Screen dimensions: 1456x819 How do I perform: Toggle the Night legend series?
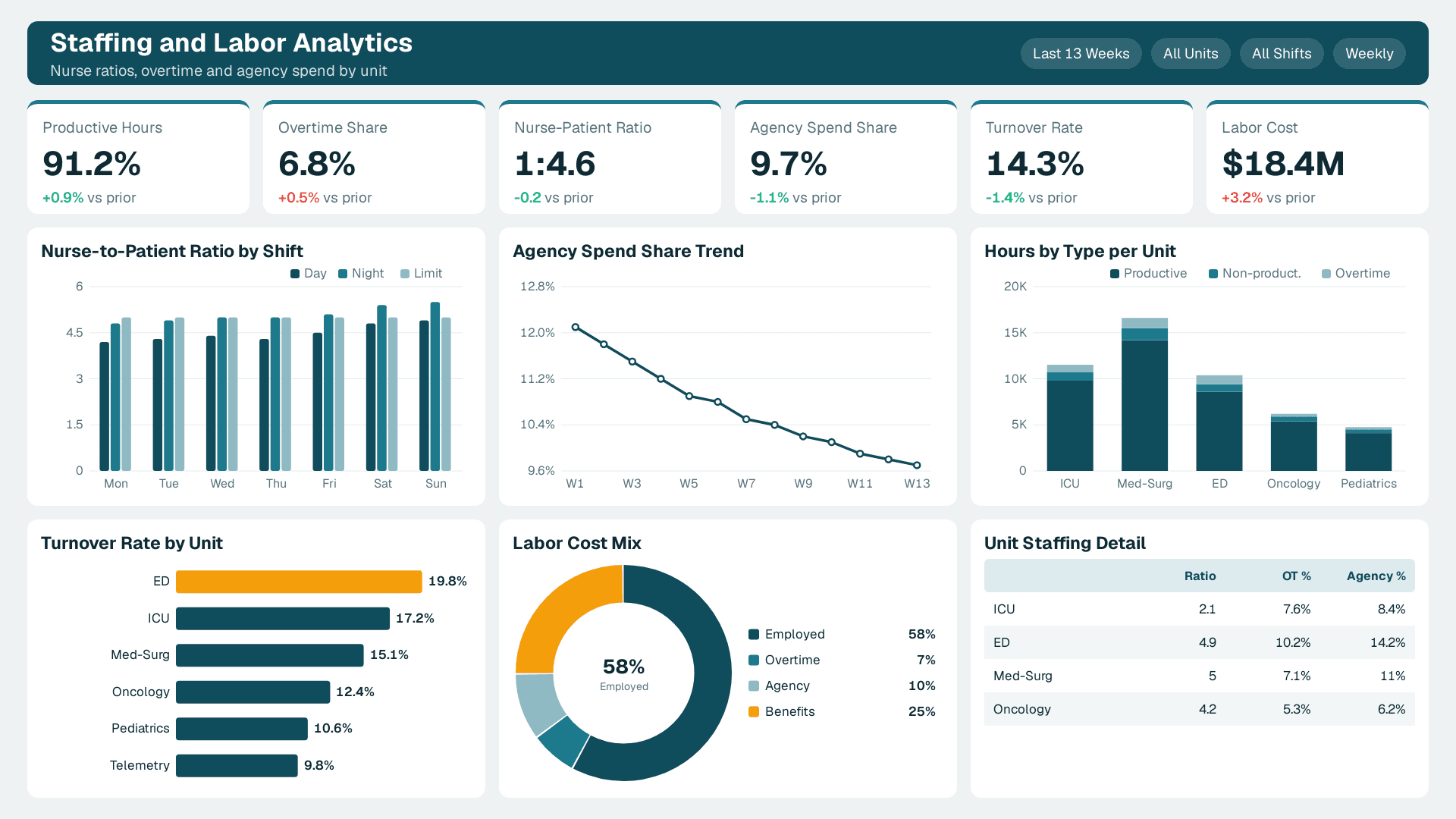(361, 274)
